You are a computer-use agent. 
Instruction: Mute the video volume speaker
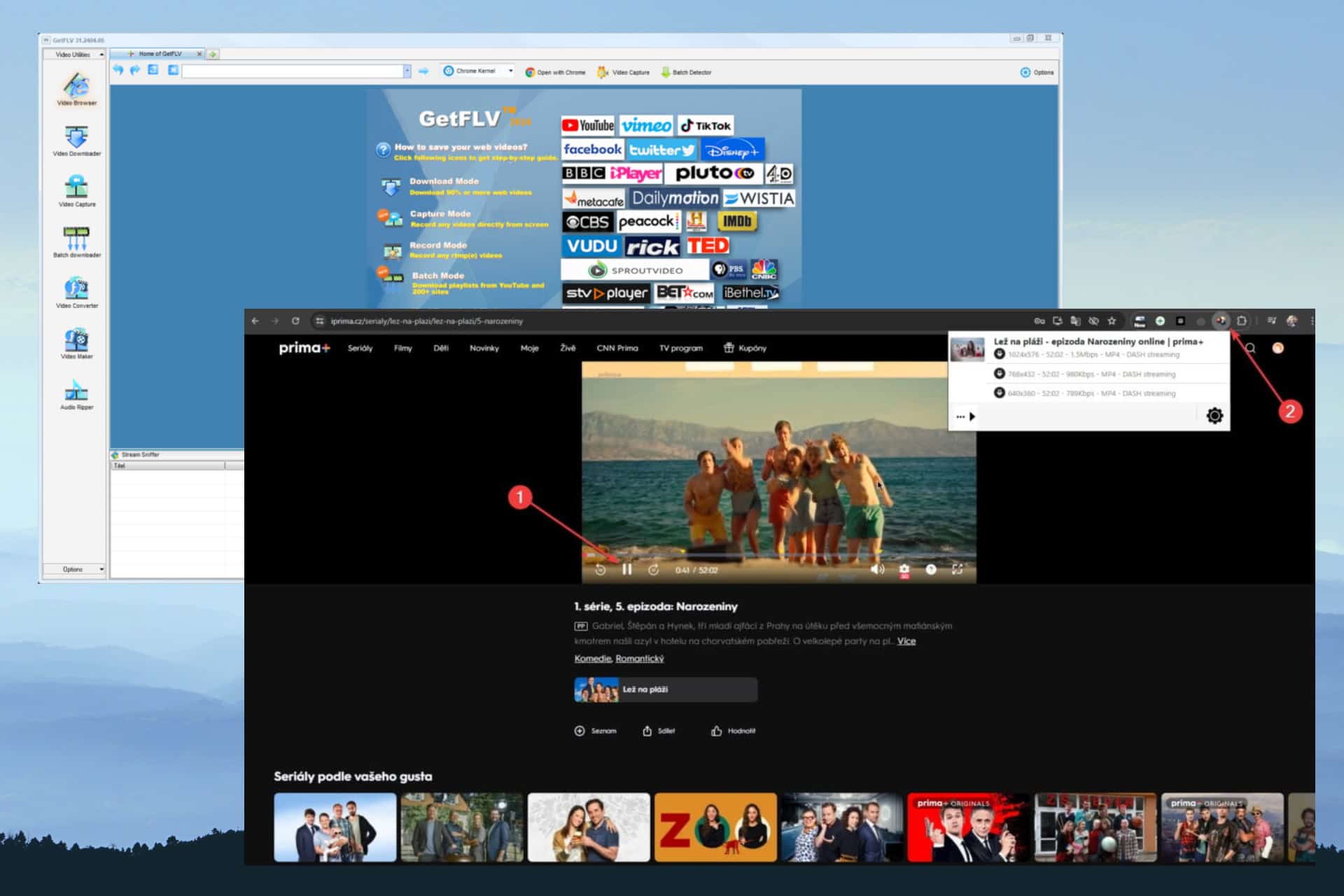[x=877, y=569]
